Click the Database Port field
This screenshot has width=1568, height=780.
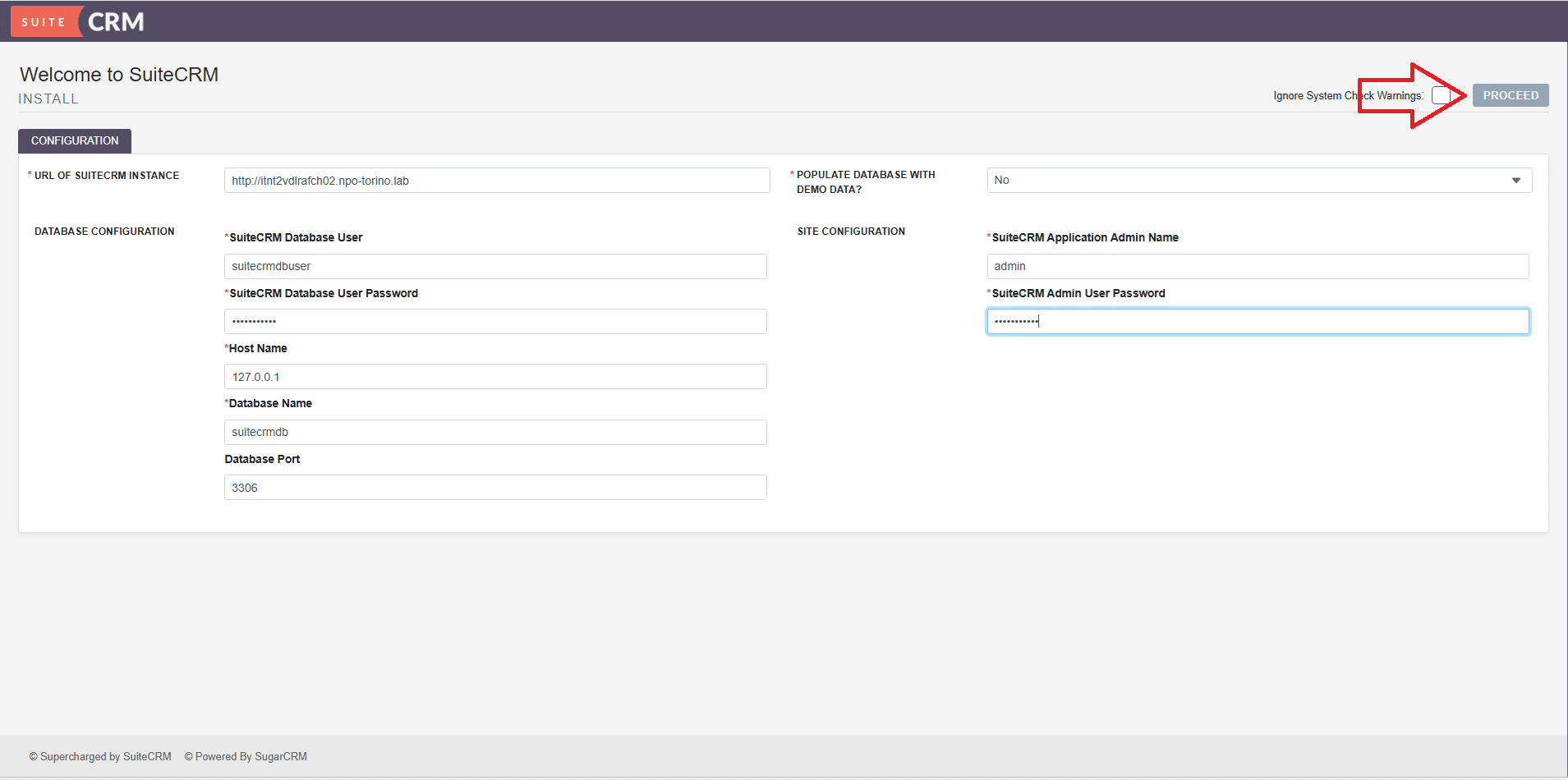pyautogui.click(x=494, y=488)
